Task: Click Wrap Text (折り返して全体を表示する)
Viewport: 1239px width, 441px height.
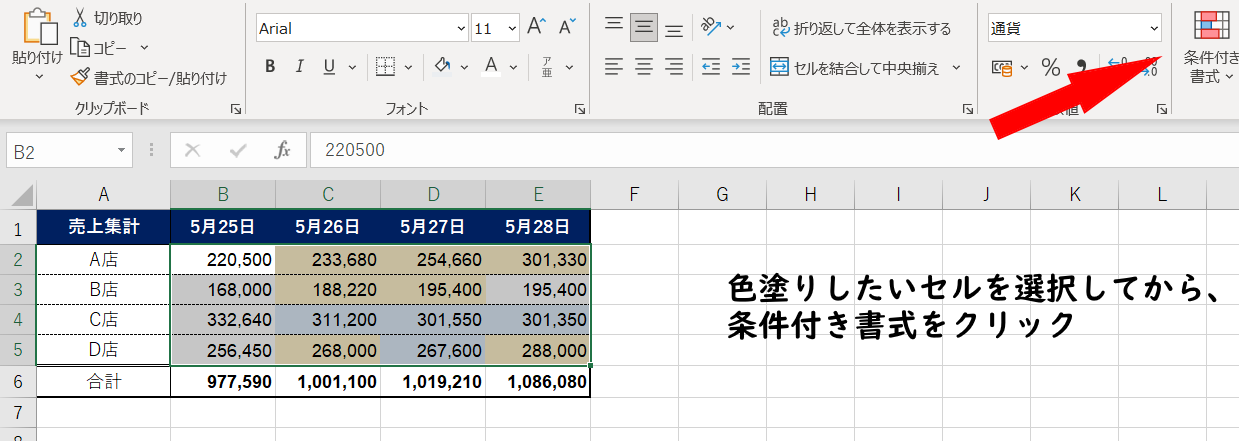Action: (861, 28)
